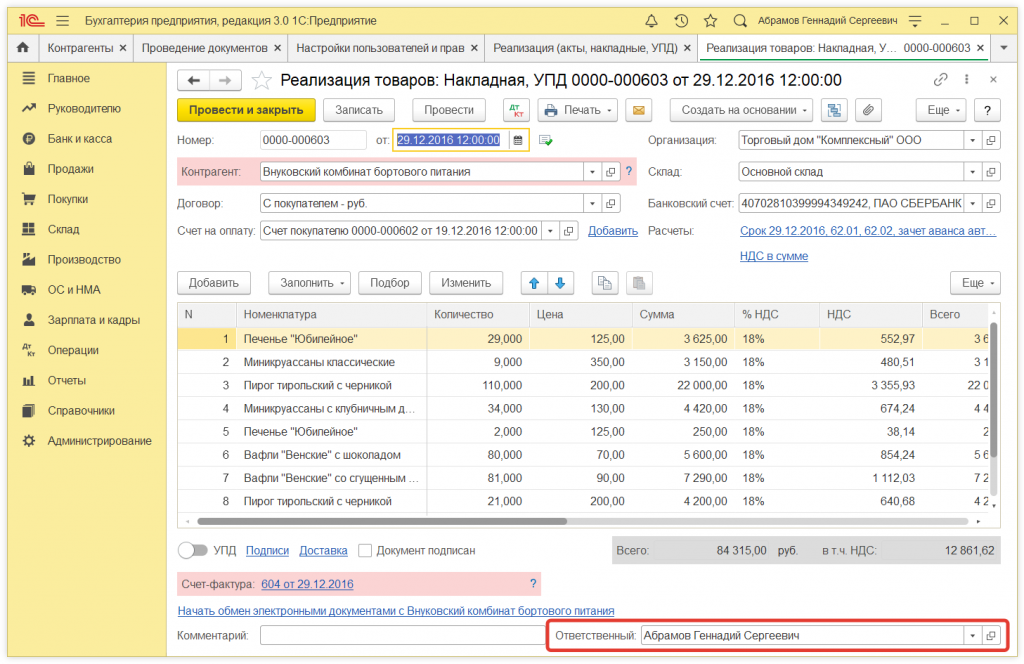Click the Провести и закрыть button
Image resolution: width=1024 pixels, height=664 pixels.
pos(246,110)
